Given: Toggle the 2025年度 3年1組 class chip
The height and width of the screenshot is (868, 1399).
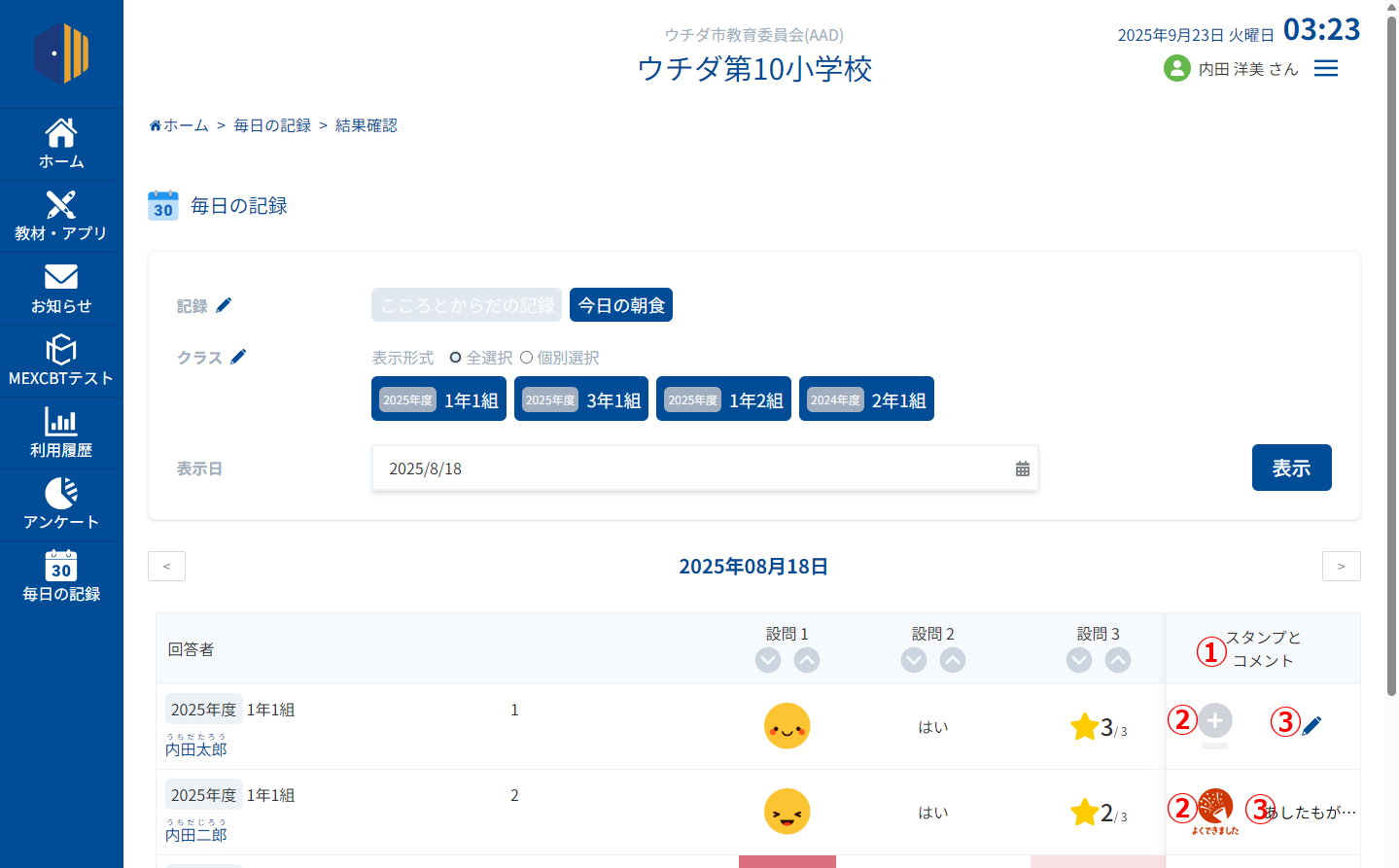Looking at the screenshot, I should coord(580,399).
